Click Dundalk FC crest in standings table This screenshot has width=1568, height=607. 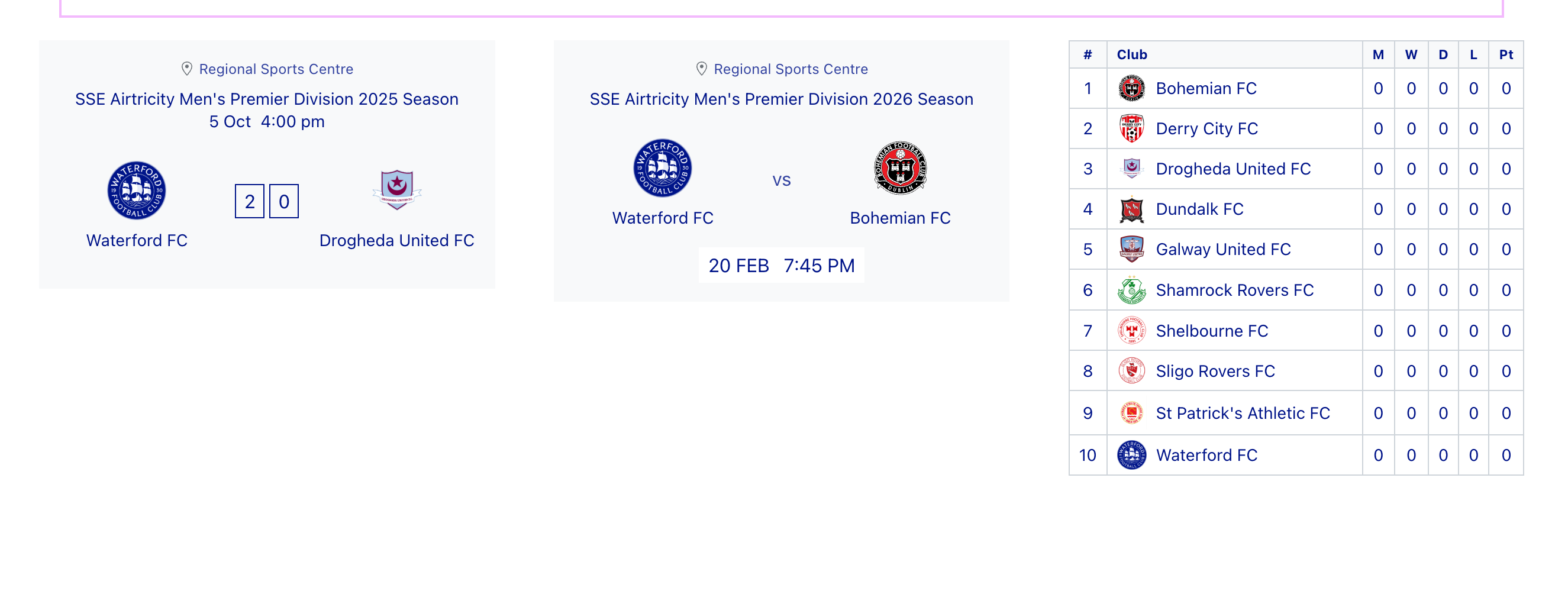(x=1131, y=209)
